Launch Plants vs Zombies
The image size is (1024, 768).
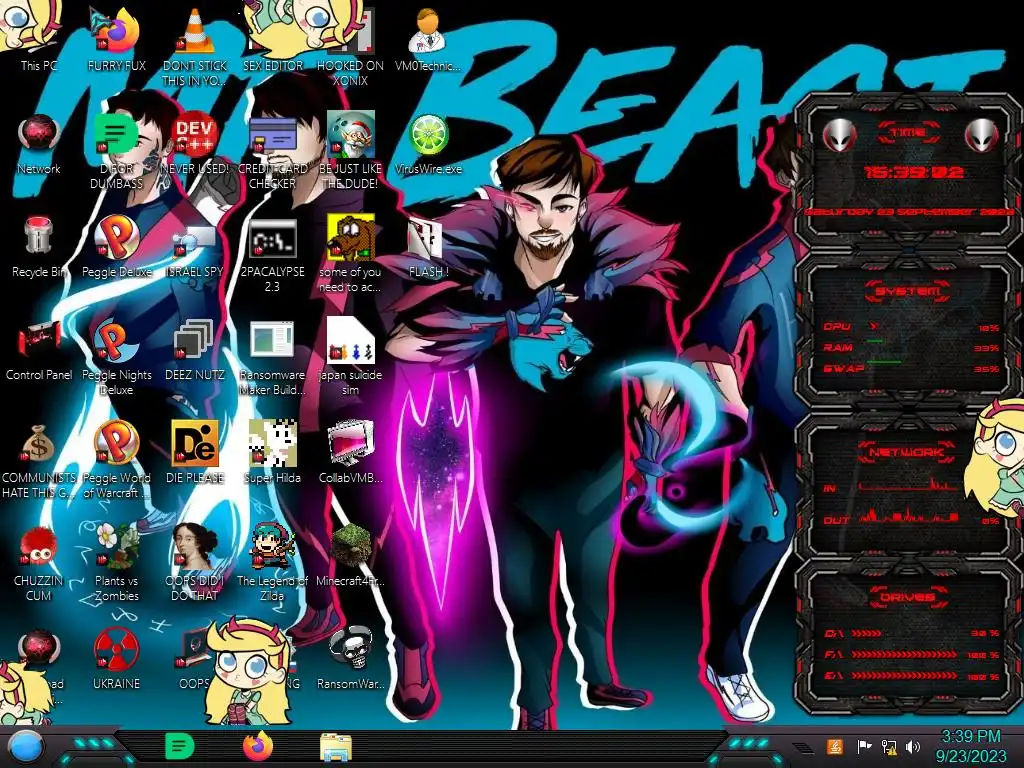[x=116, y=547]
